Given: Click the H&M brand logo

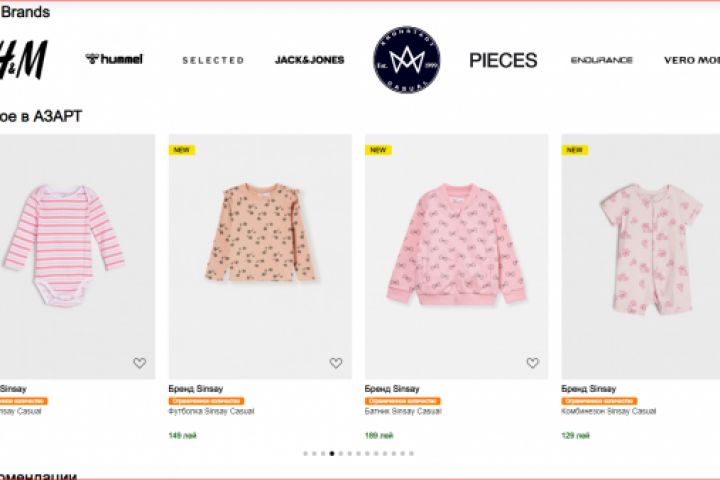Looking at the screenshot, I should [x=24, y=60].
